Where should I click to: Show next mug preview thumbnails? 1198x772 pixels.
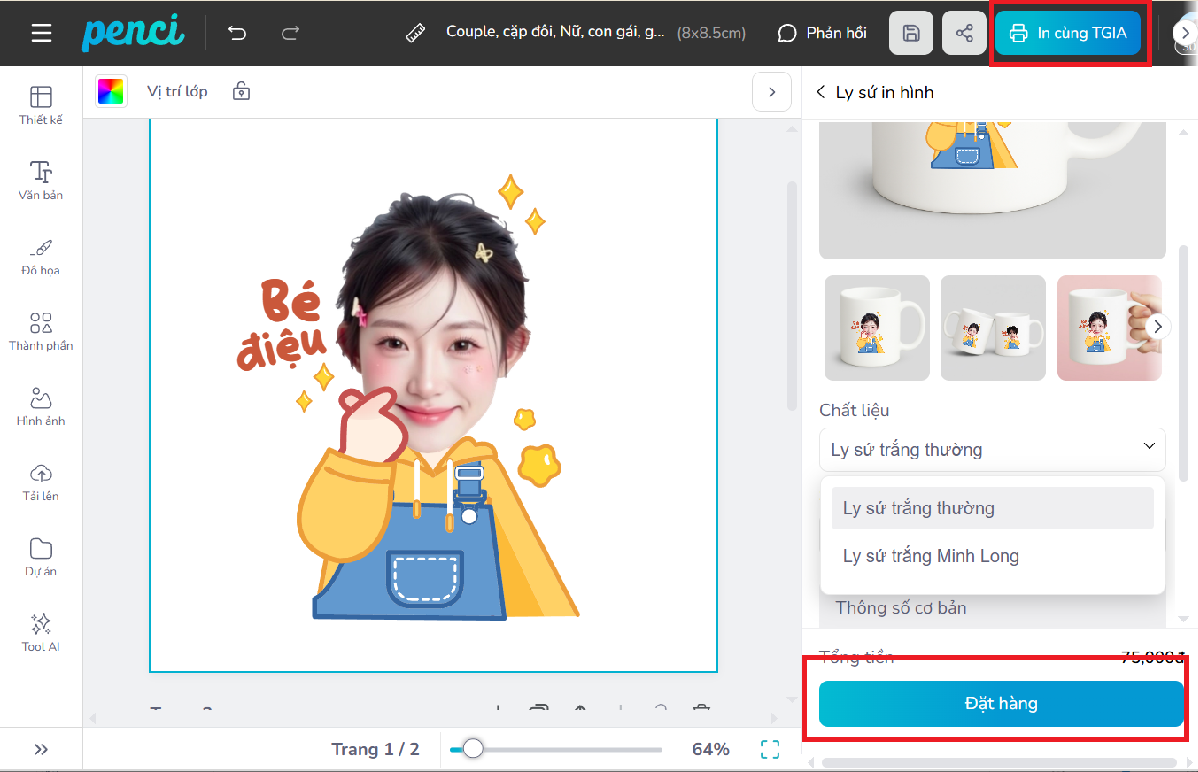click(x=1159, y=327)
